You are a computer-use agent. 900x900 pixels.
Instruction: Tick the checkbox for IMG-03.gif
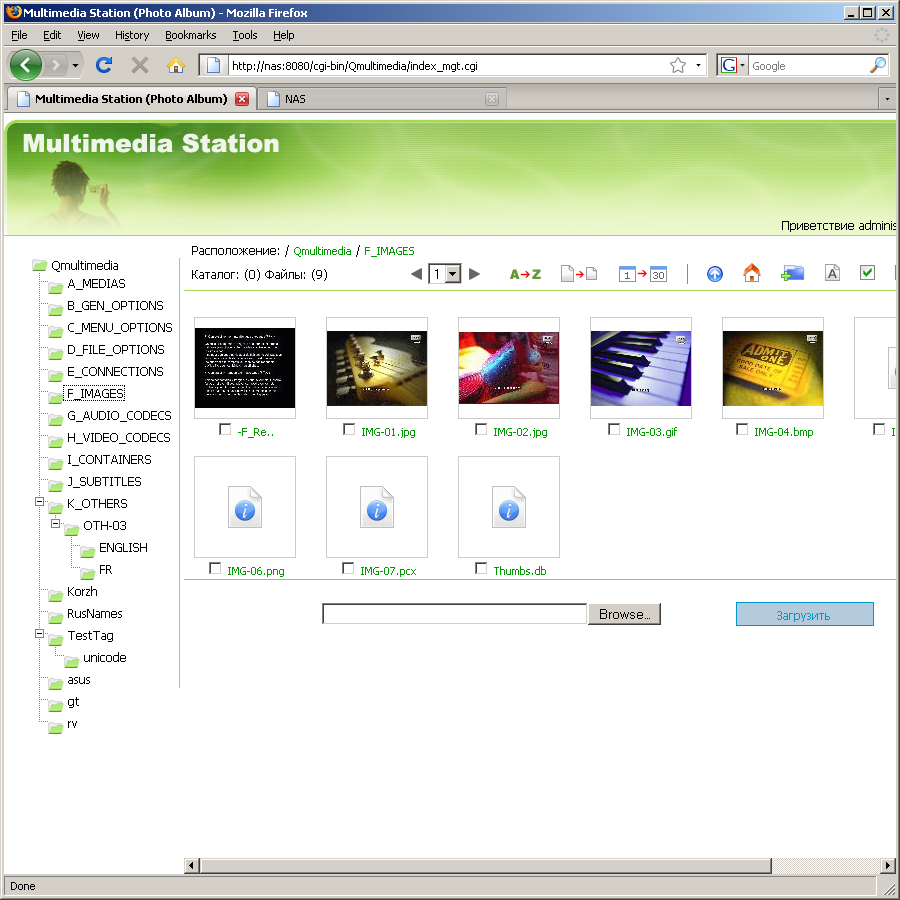click(614, 429)
